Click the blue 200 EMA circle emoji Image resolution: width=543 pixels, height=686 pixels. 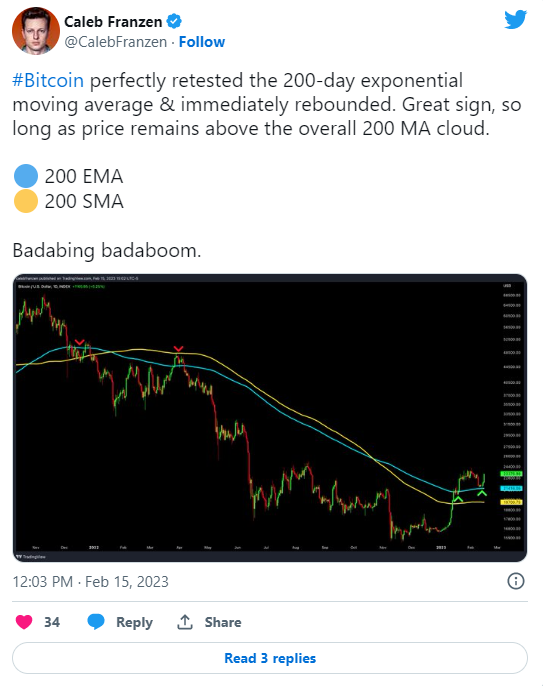(26, 176)
